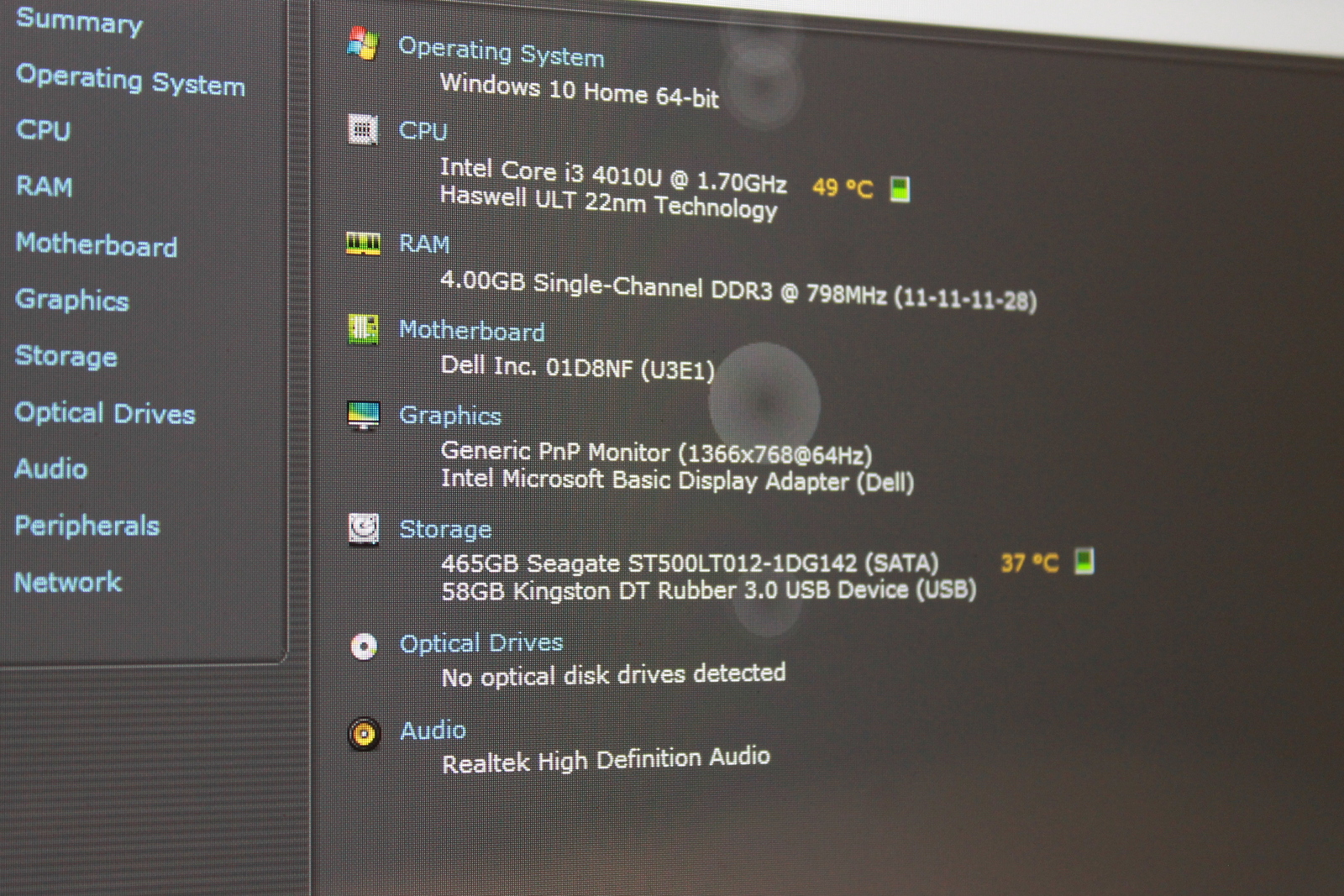This screenshot has width=1344, height=896.
Task: Open the Graphics heading link in summary
Action: click(x=450, y=416)
